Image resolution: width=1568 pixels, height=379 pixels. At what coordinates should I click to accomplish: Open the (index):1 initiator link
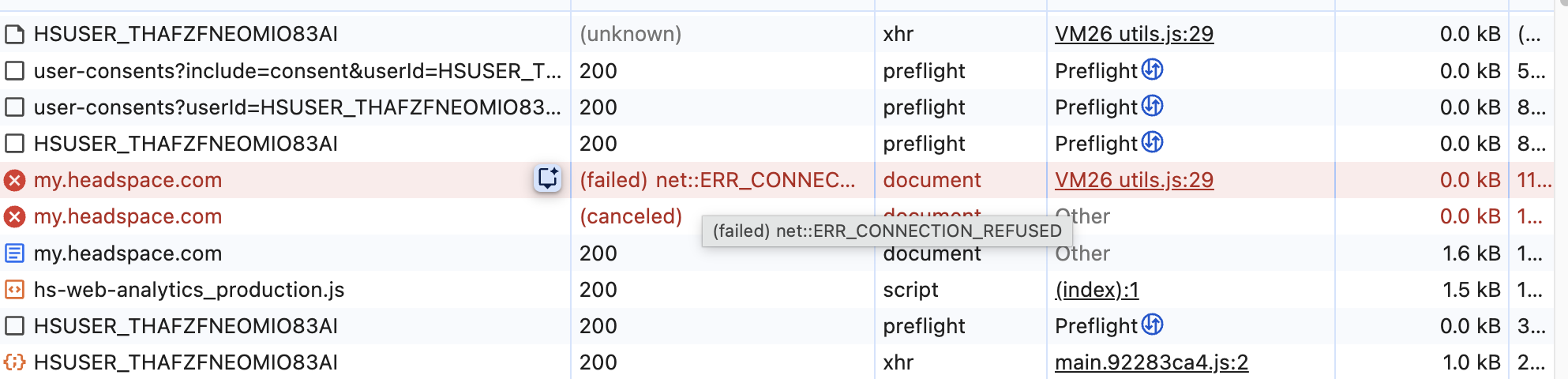tap(1097, 290)
